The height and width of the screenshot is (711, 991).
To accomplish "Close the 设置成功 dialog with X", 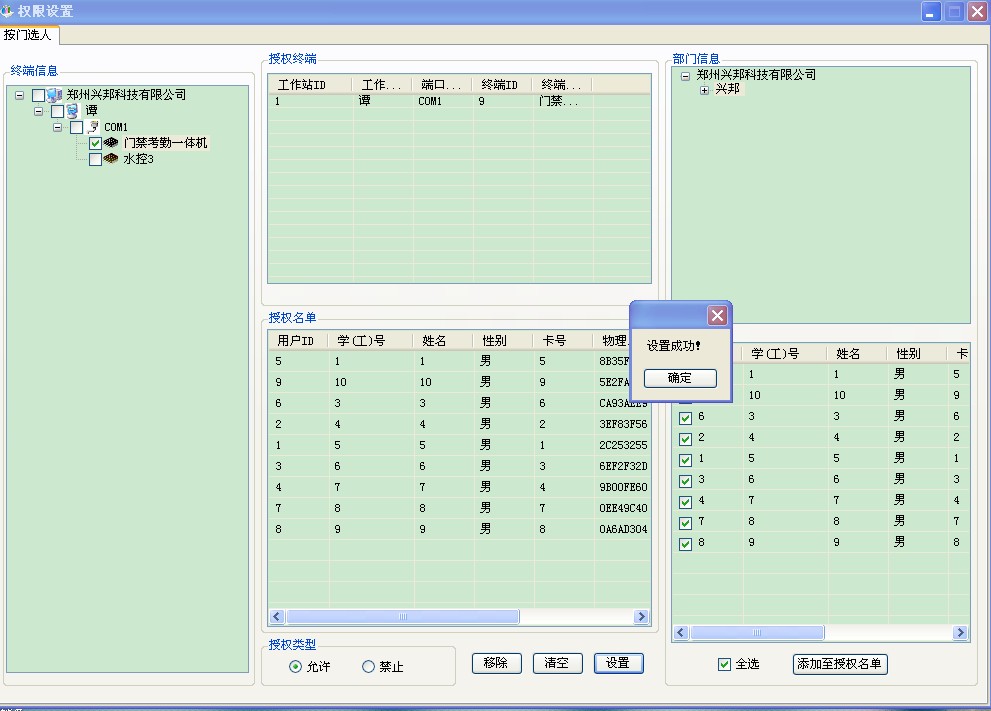I will tap(717, 315).
